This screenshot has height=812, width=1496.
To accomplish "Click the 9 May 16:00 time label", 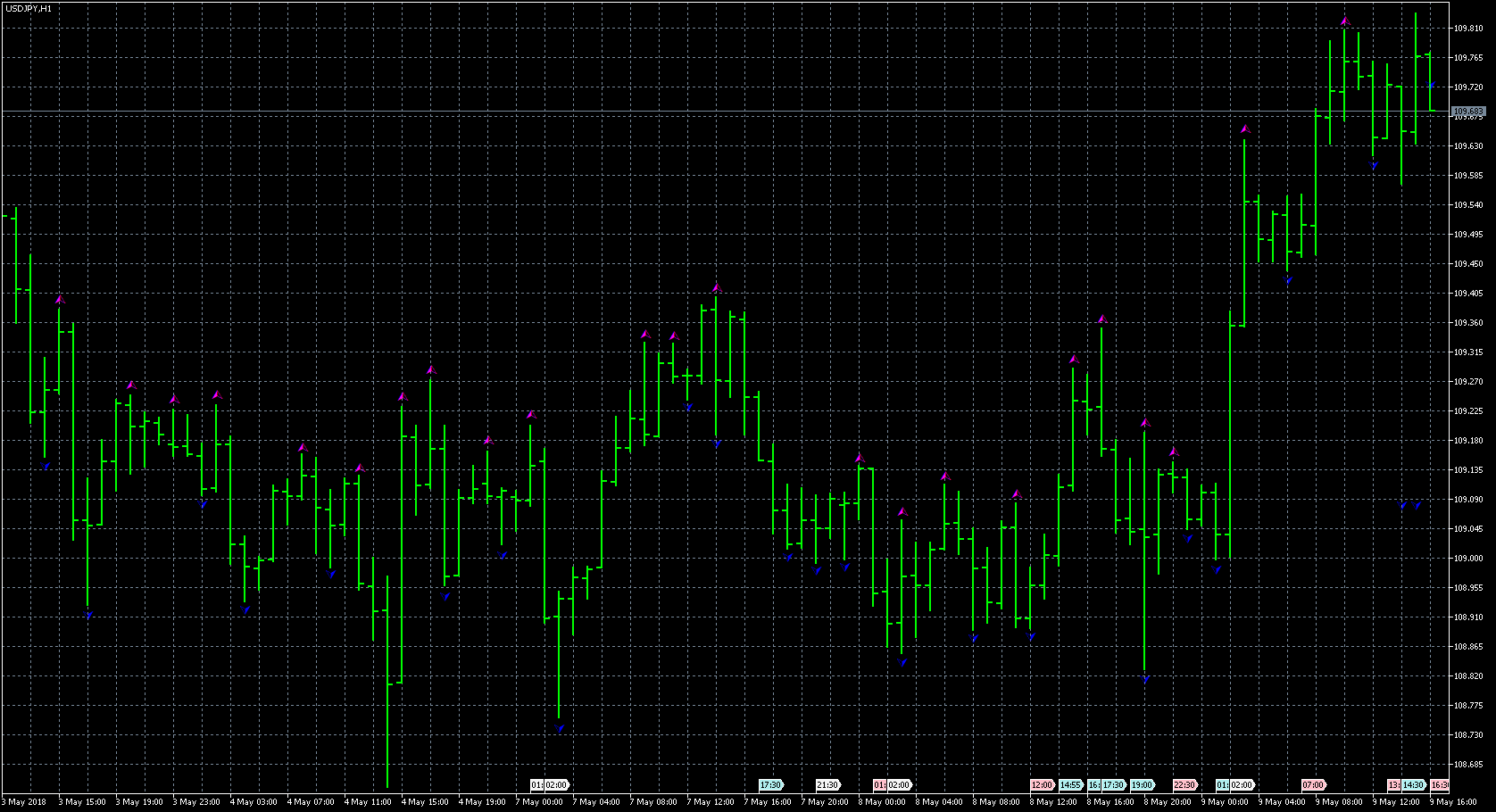I will point(1453,802).
